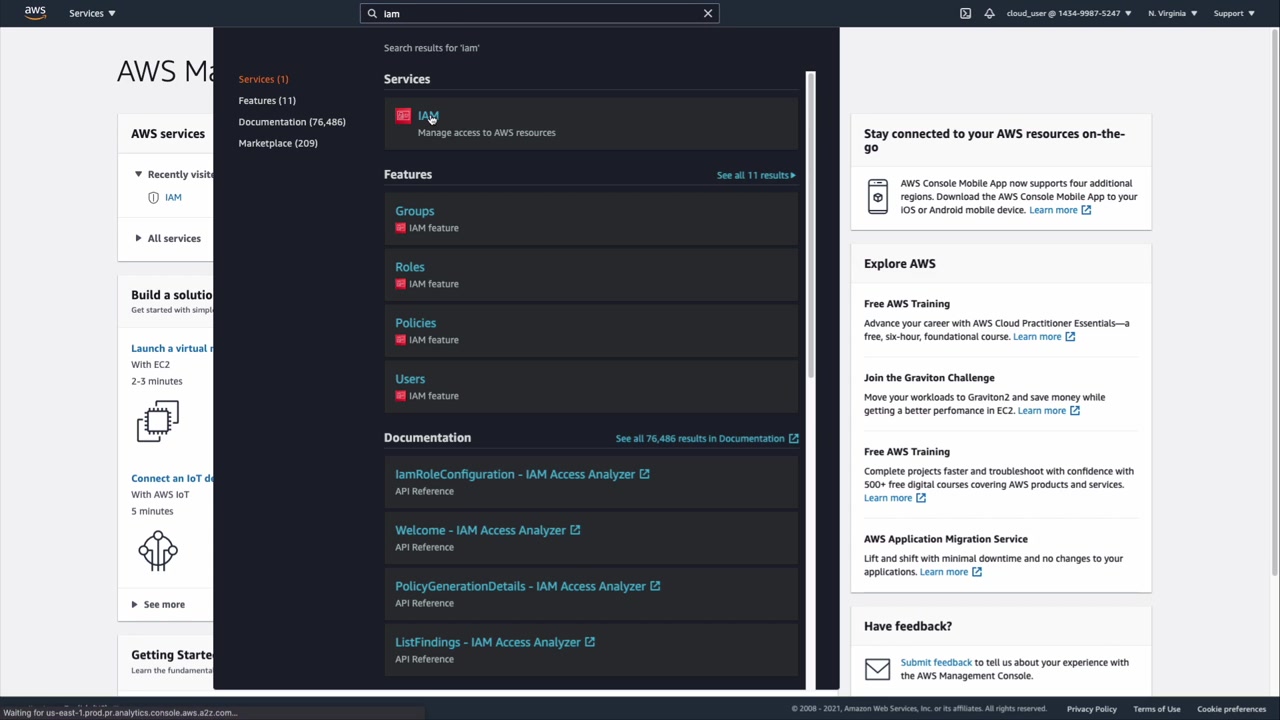Click the EC2 chip icon

click(158, 421)
